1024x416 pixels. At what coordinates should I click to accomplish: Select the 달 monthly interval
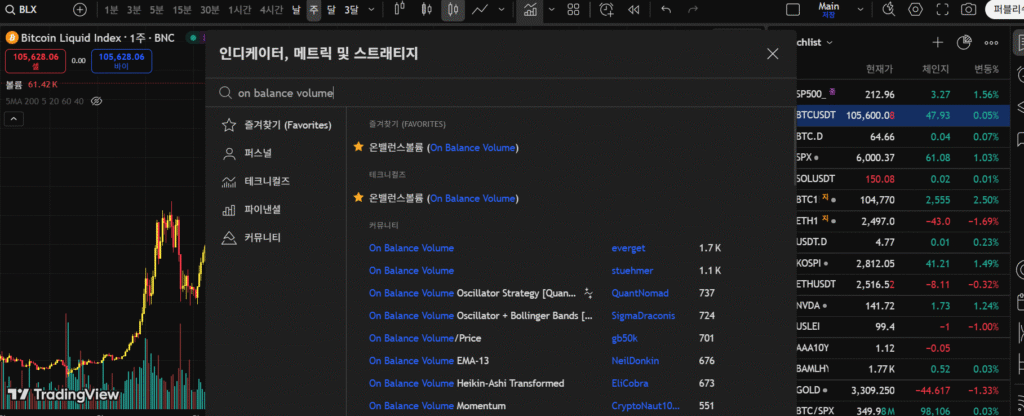[x=331, y=10]
